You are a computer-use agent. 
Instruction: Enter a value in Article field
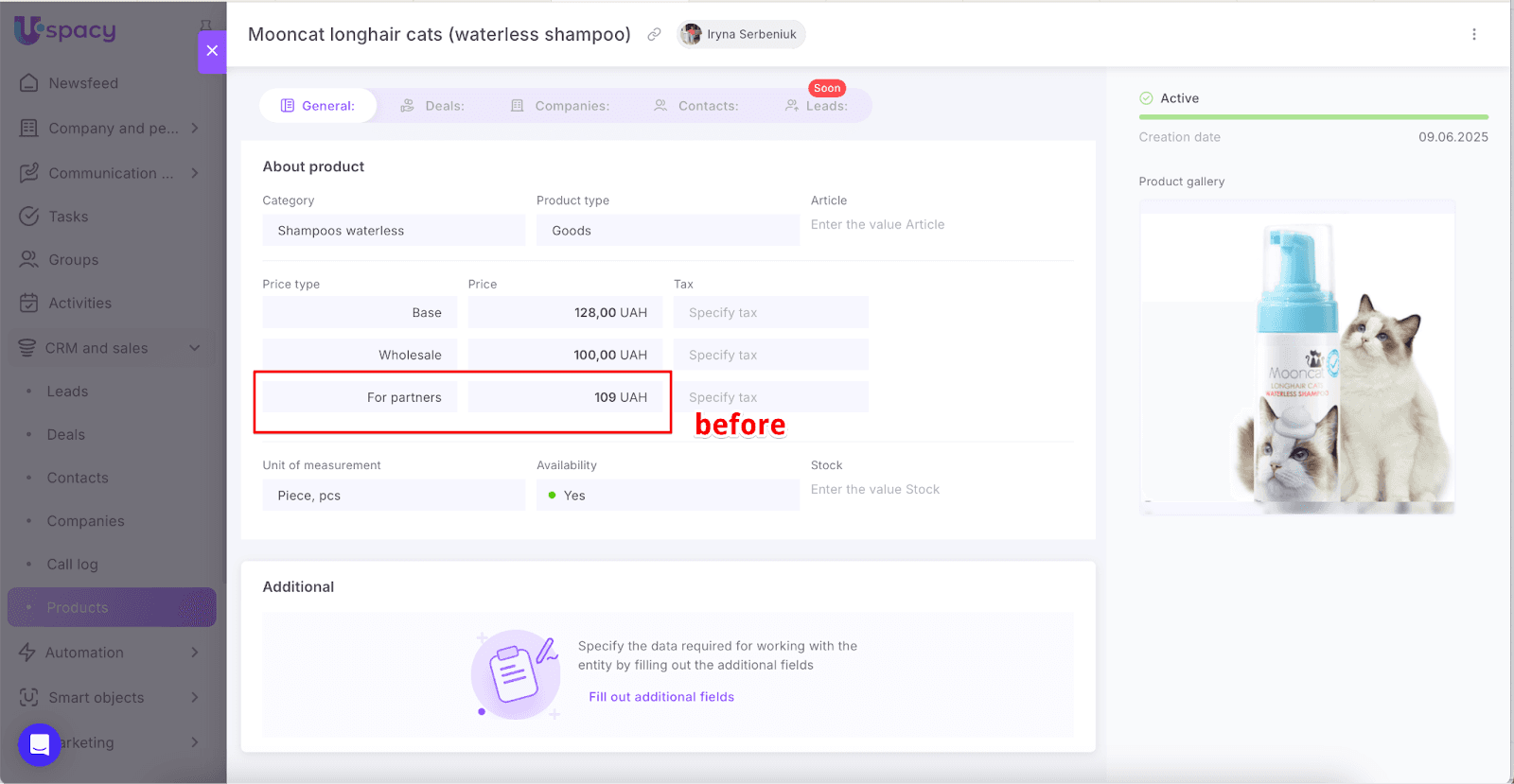click(x=941, y=225)
